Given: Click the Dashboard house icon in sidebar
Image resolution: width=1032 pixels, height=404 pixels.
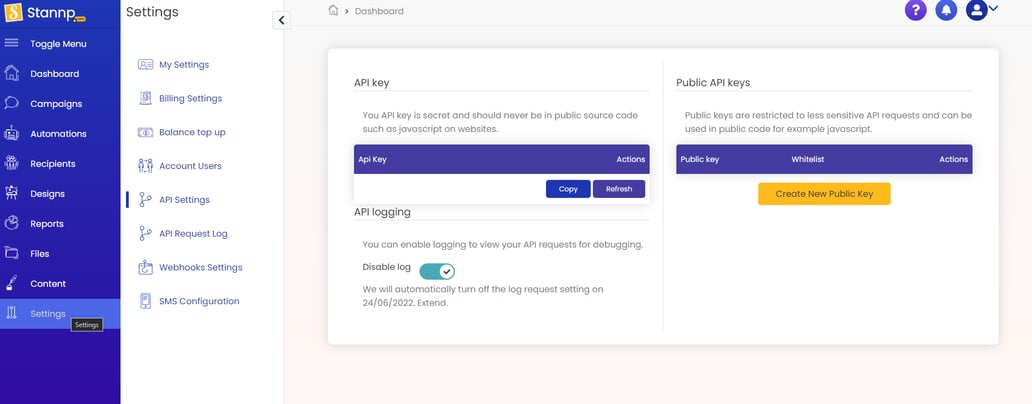Looking at the screenshot, I should pyautogui.click(x=12, y=73).
